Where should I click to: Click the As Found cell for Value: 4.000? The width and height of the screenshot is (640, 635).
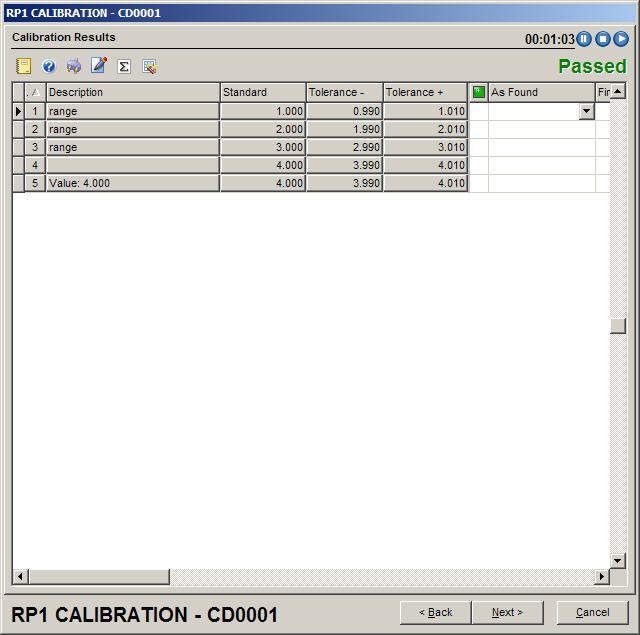541,183
